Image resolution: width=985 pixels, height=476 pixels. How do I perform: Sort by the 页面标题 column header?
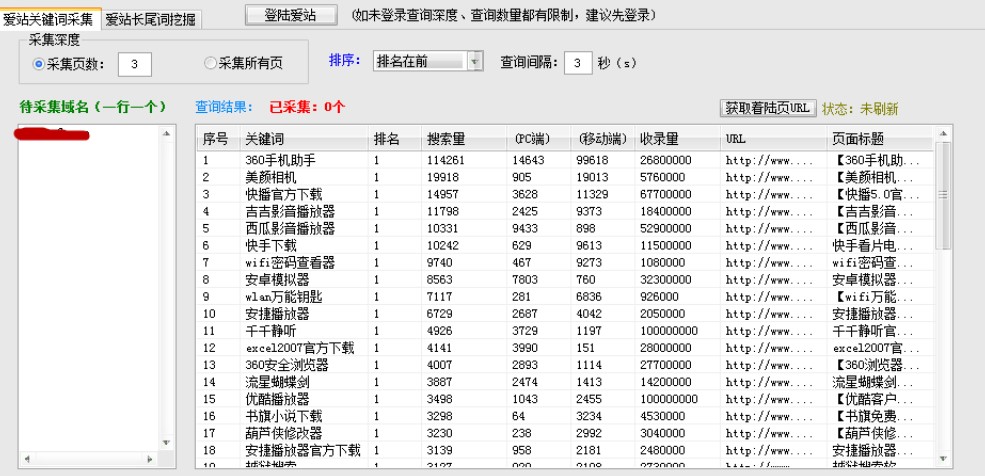(879, 139)
